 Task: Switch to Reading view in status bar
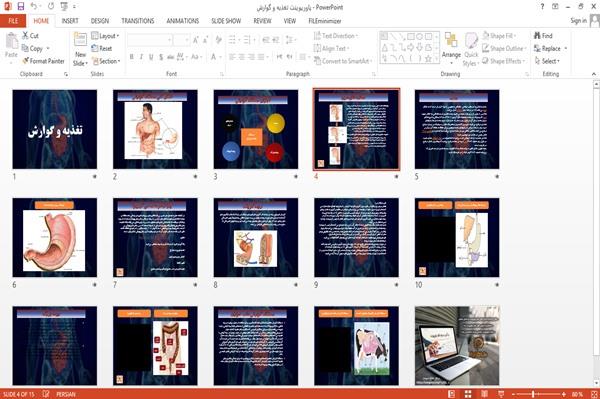click(484, 394)
